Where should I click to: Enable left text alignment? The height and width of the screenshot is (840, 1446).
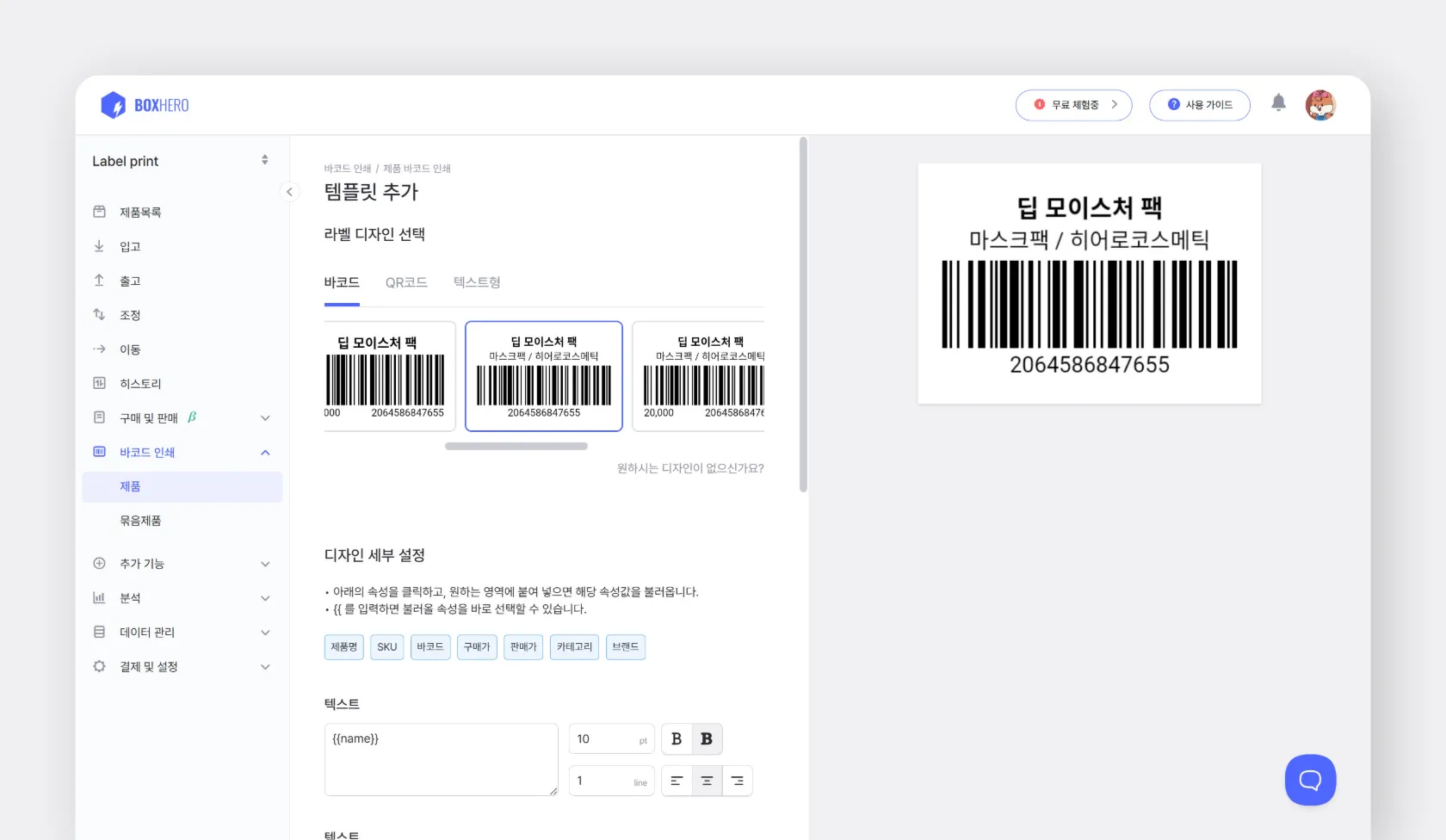677,781
